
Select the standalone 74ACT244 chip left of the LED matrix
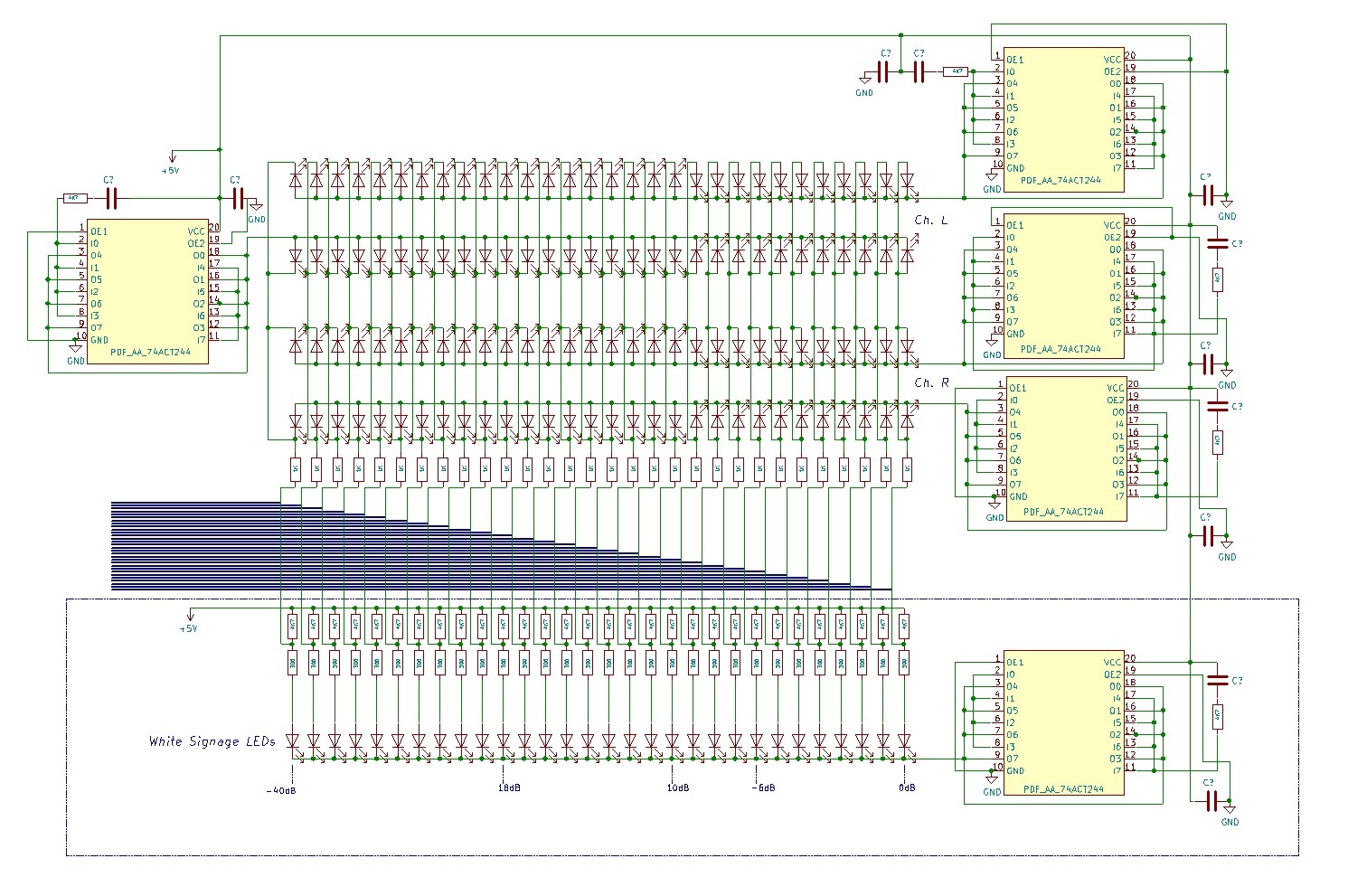[148, 292]
